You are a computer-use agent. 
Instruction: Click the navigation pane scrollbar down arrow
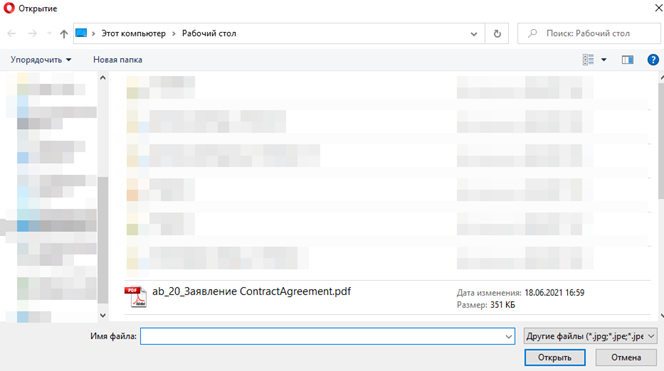click(x=103, y=315)
